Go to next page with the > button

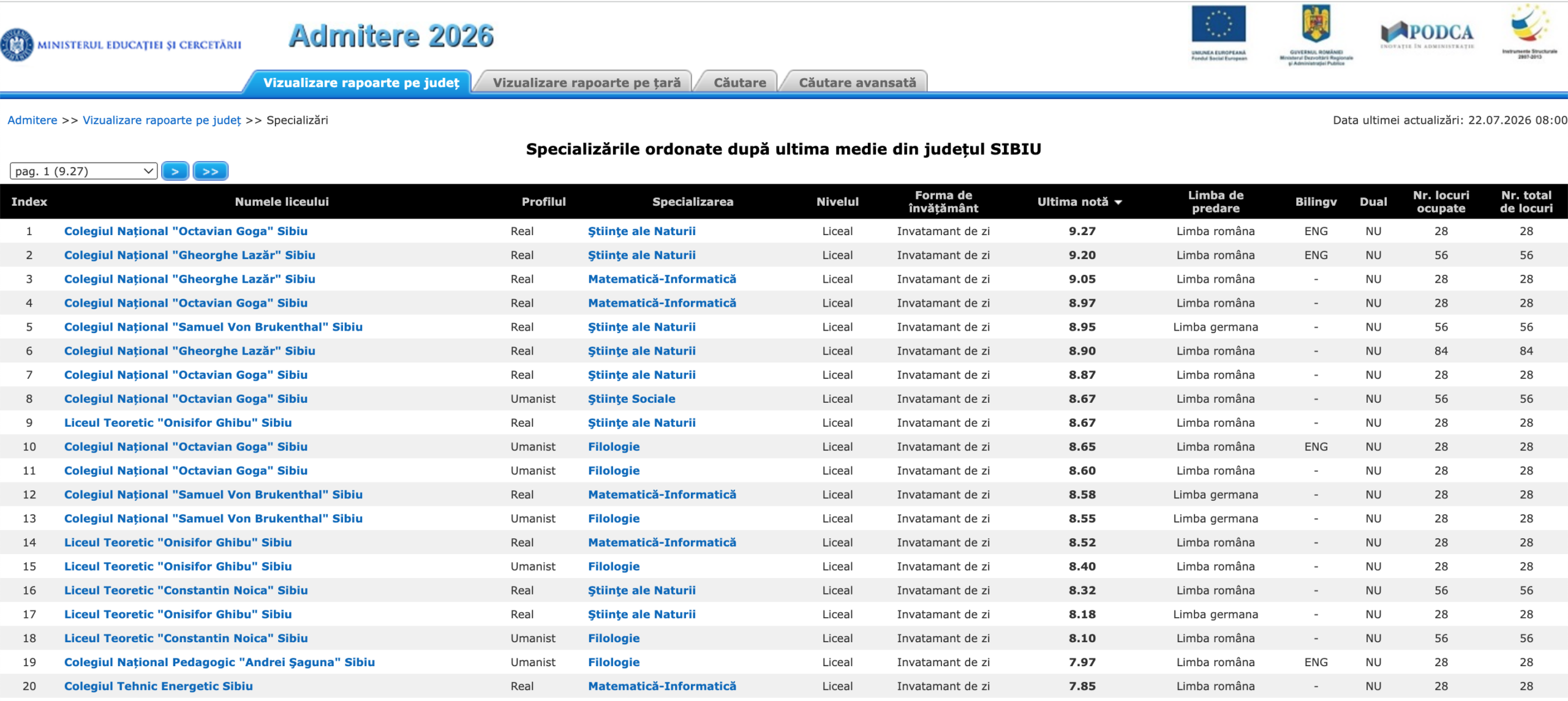click(x=175, y=171)
